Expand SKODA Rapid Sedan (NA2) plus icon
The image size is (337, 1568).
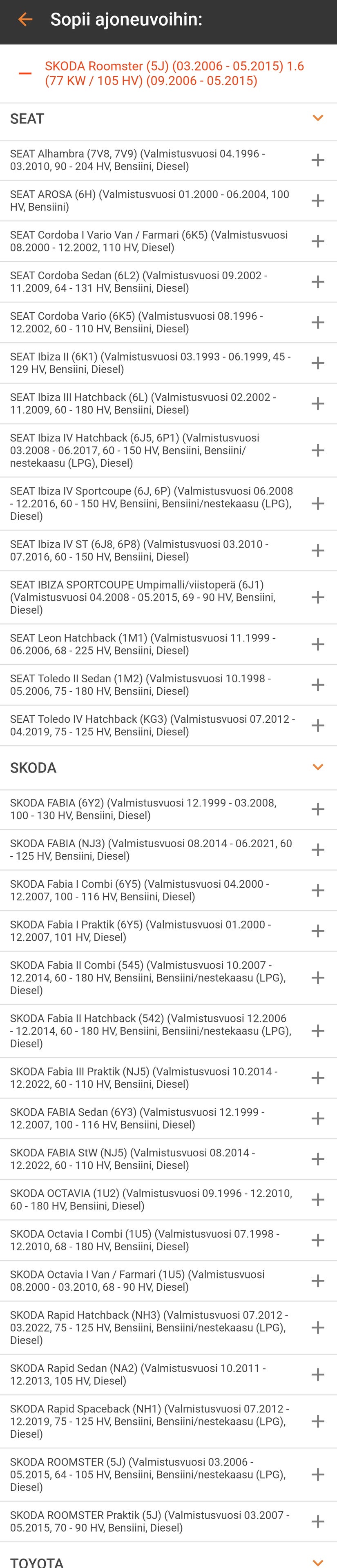(x=317, y=1374)
